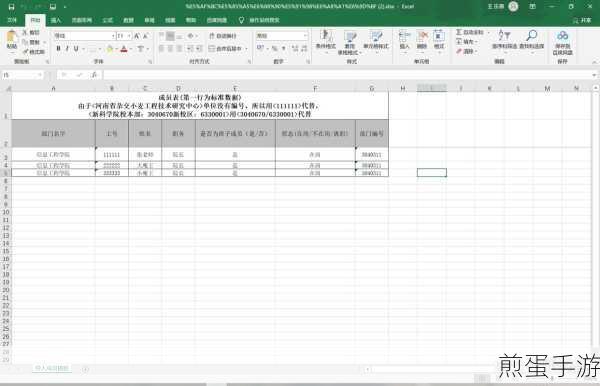The height and width of the screenshot is (386, 600).
Task: Toggle Top Align for cells
Action: click(161, 36)
